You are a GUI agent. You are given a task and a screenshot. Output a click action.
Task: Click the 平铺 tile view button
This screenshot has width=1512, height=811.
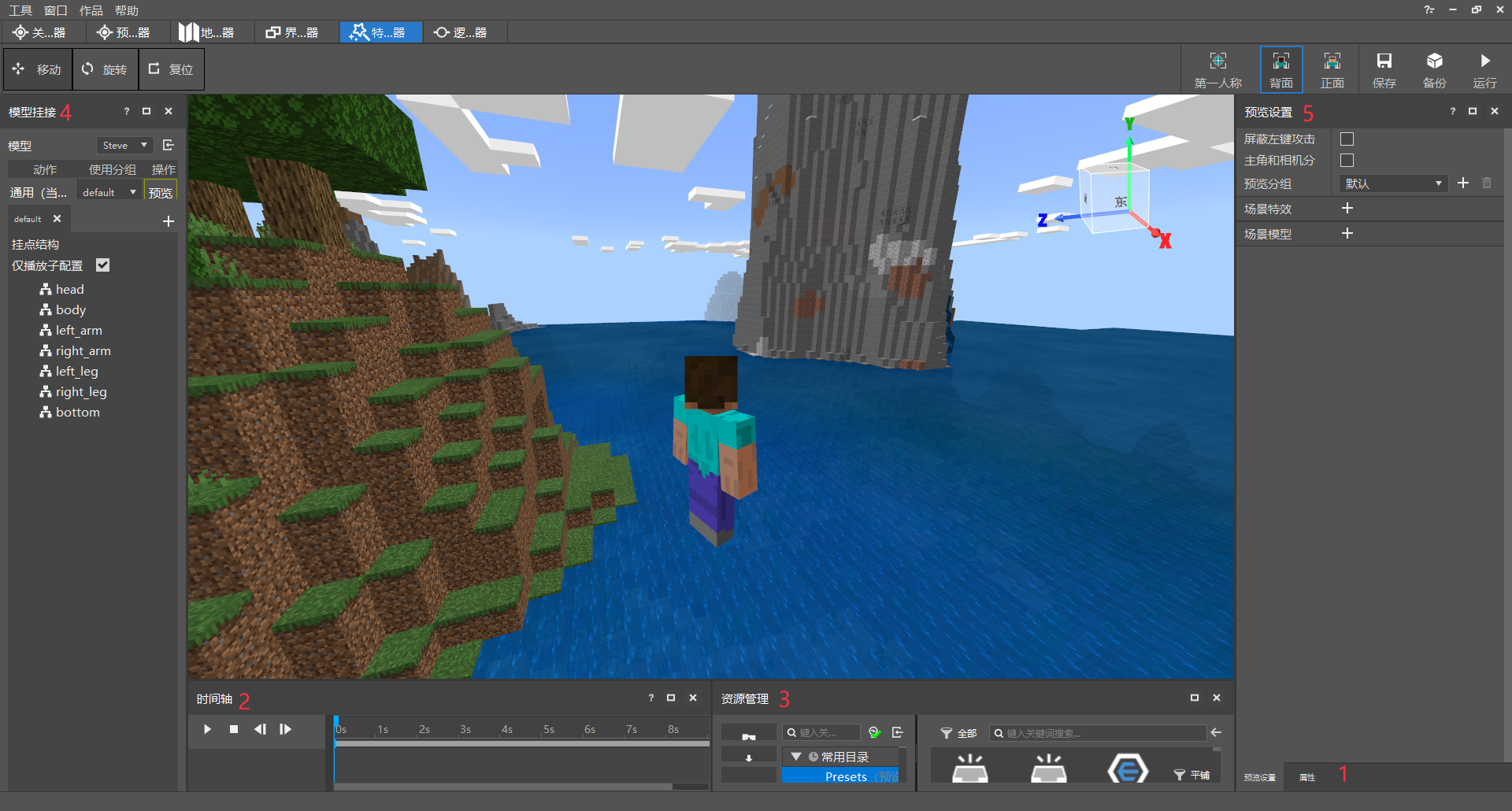pos(1192,775)
